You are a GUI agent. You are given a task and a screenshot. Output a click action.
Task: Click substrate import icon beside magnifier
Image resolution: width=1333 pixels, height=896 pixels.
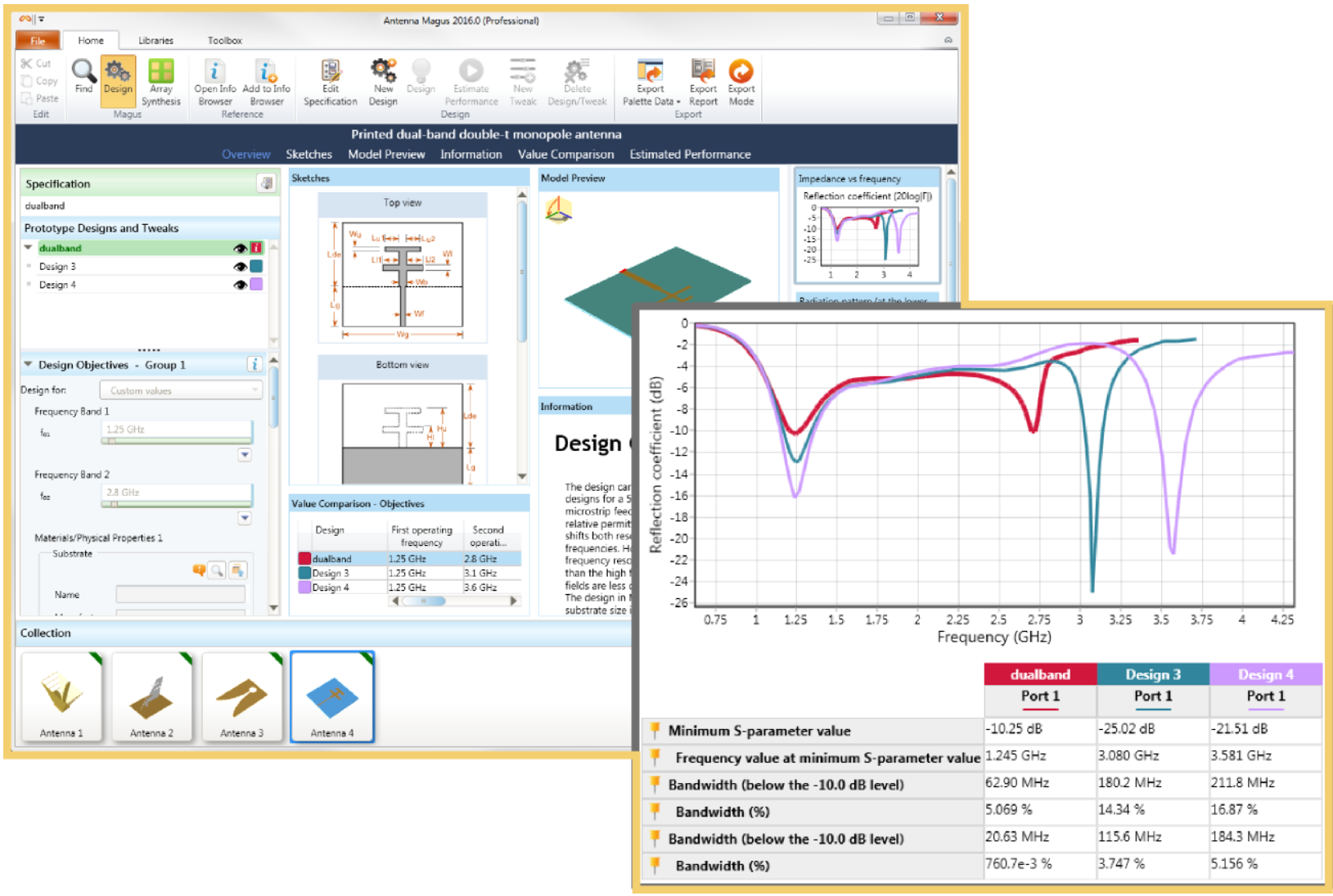(237, 570)
